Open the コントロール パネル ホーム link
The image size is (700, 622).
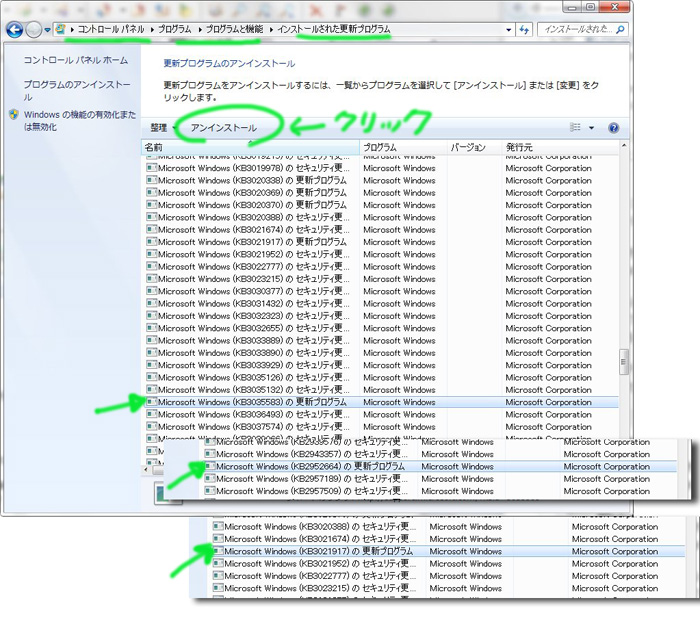pyautogui.click(x=75, y=60)
